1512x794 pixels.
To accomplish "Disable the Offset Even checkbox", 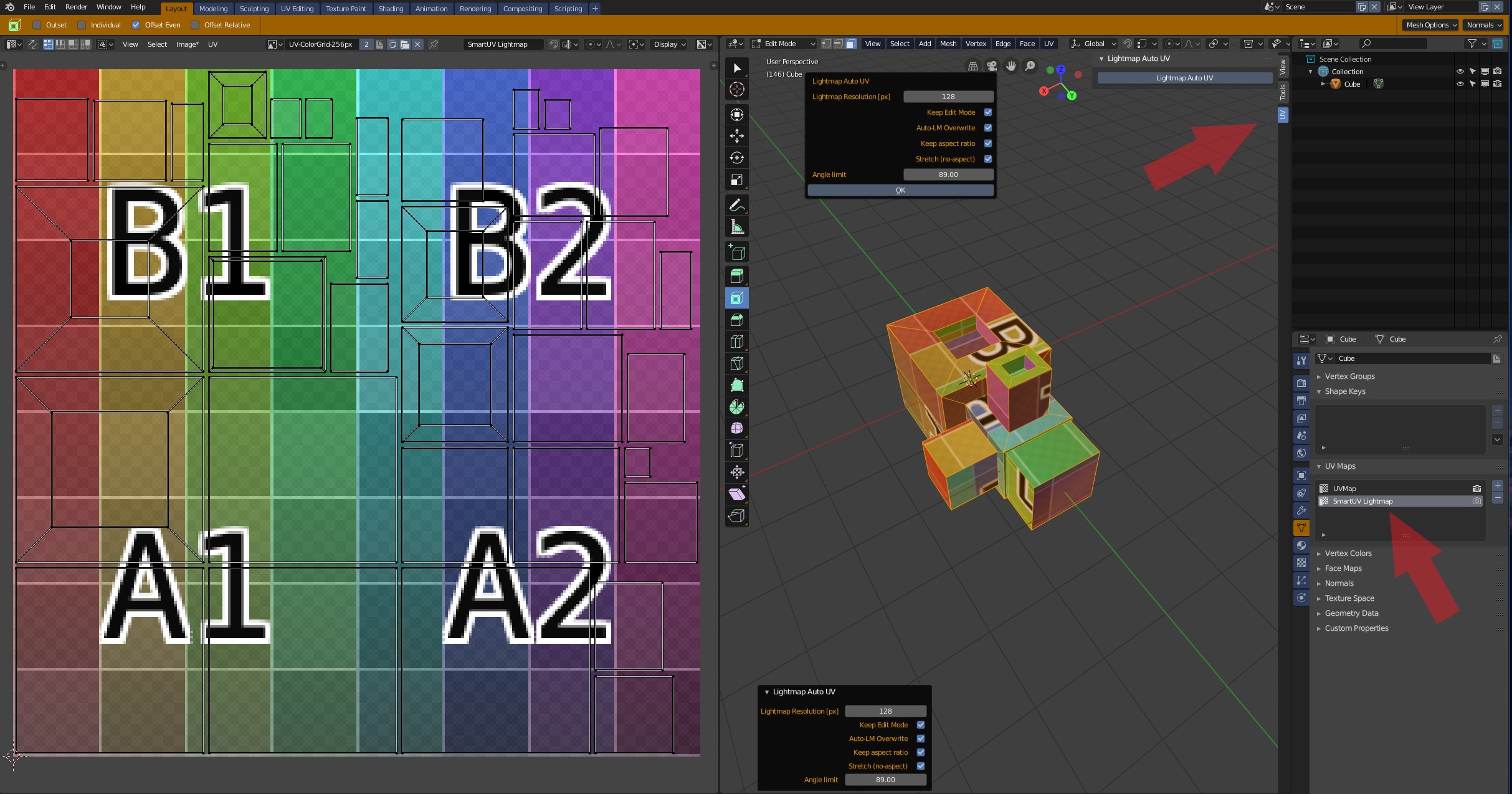I will pyautogui.click(x=136, y=25).
